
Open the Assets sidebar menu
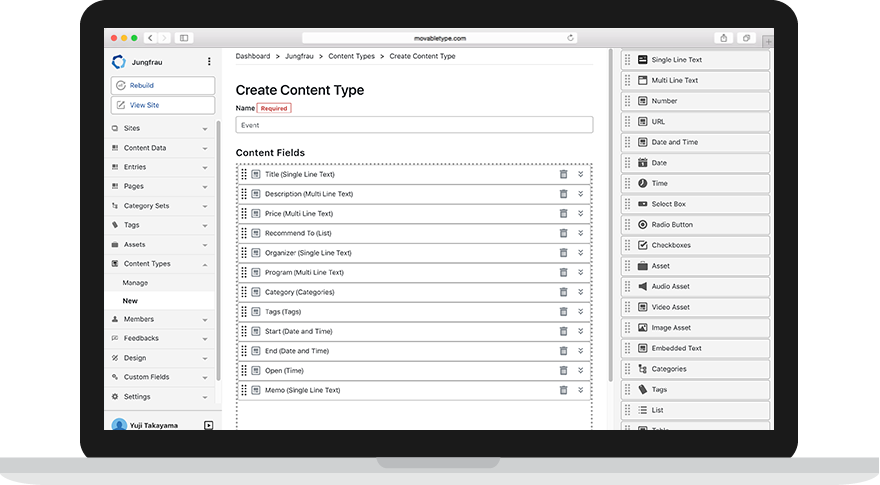160,244
